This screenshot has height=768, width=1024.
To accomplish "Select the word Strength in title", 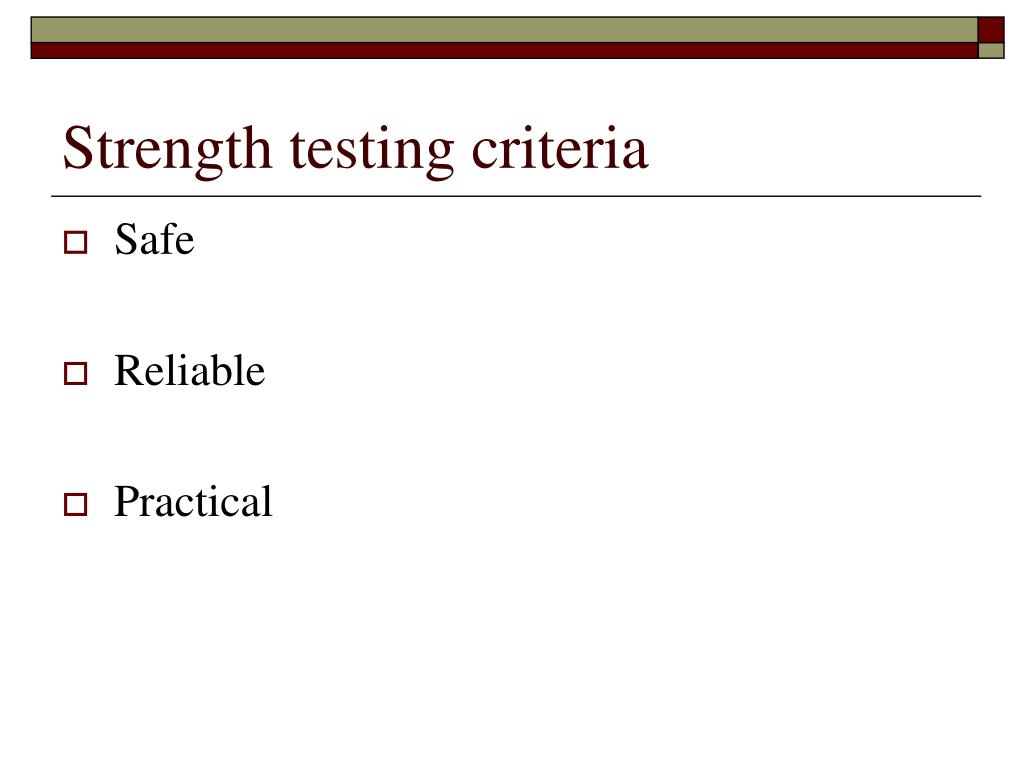I will 167,150.
